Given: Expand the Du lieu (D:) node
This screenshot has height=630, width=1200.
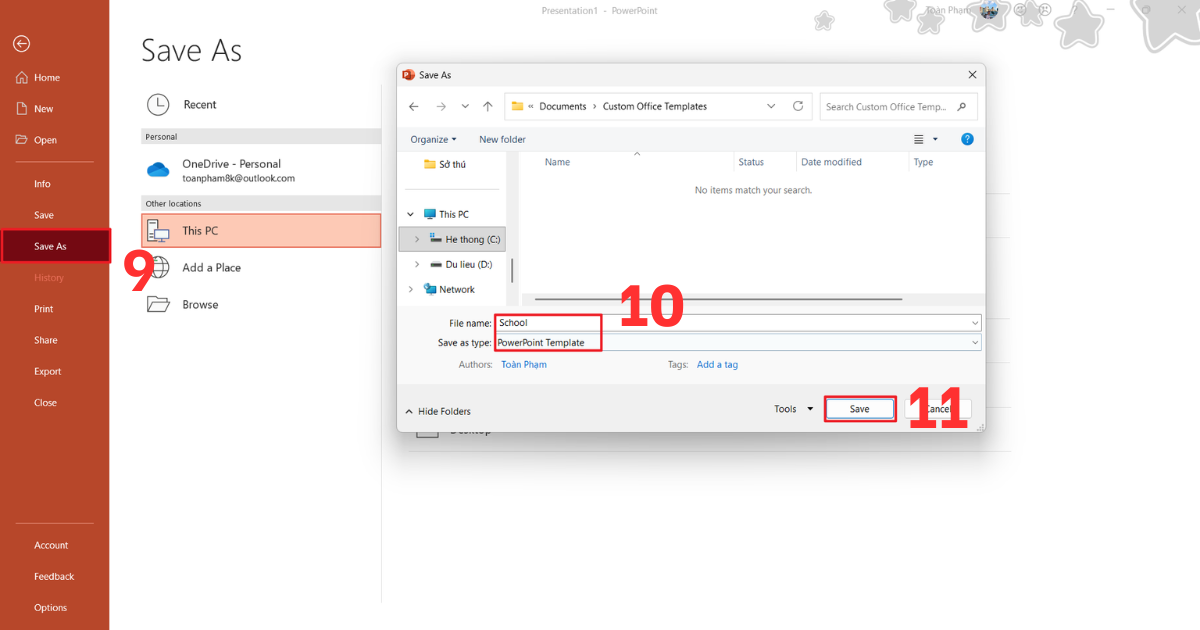Looking at the screenshot, I should tap(417, 264).
